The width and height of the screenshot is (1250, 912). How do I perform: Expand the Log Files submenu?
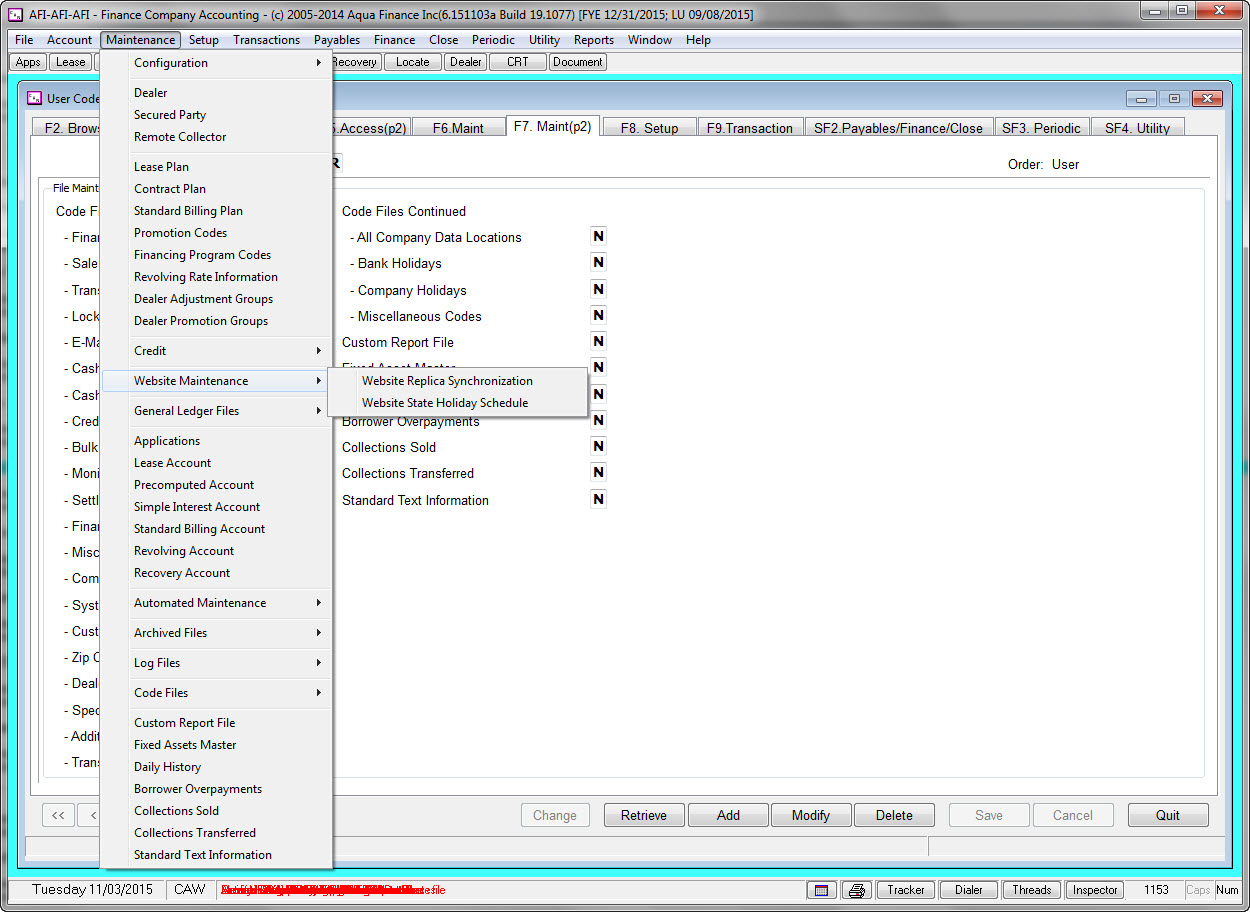pyautogui.click(x=216, y=663)
